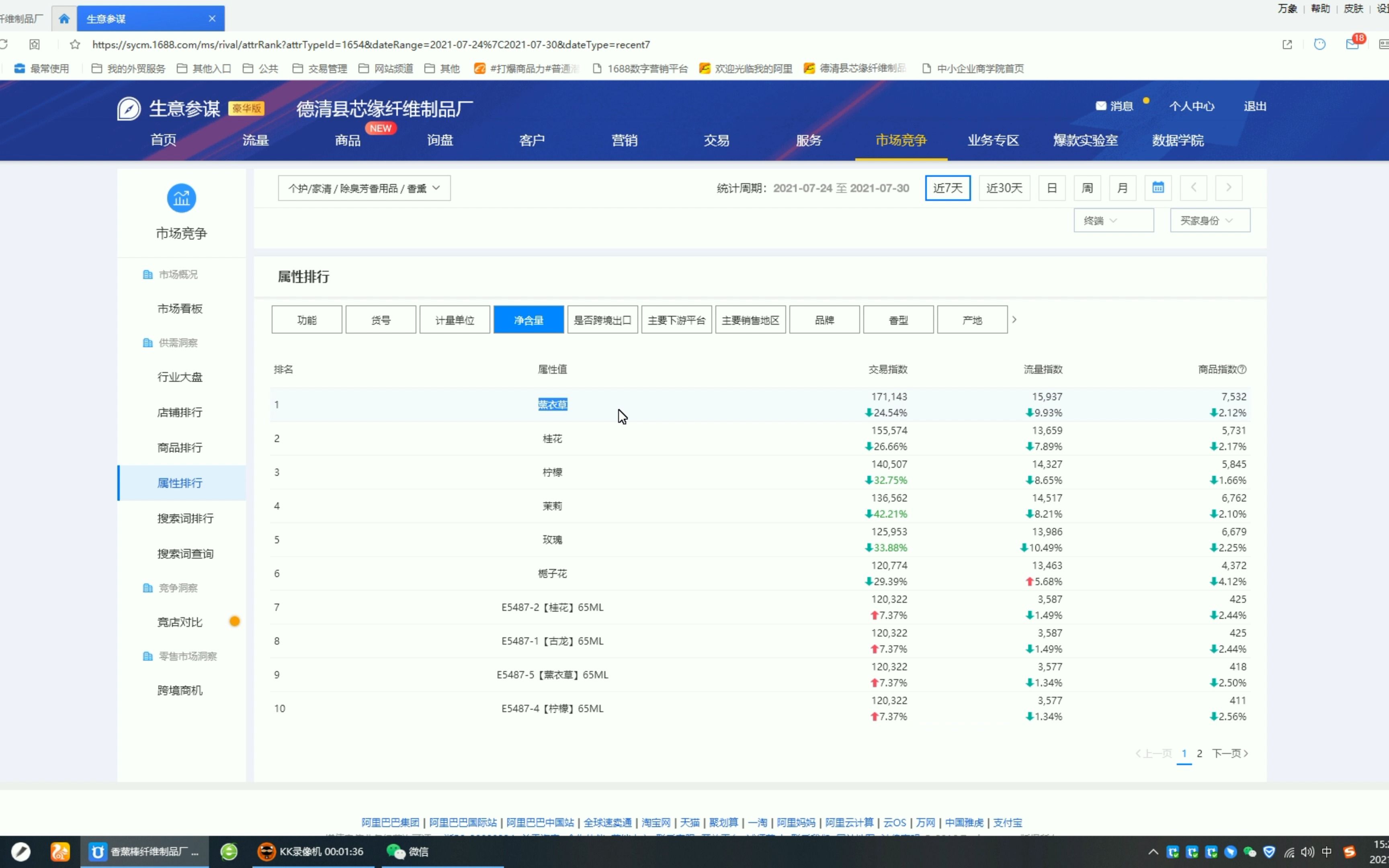
Task: Click the 生意参谋 compass logo
Action: (x=129, y=108)
